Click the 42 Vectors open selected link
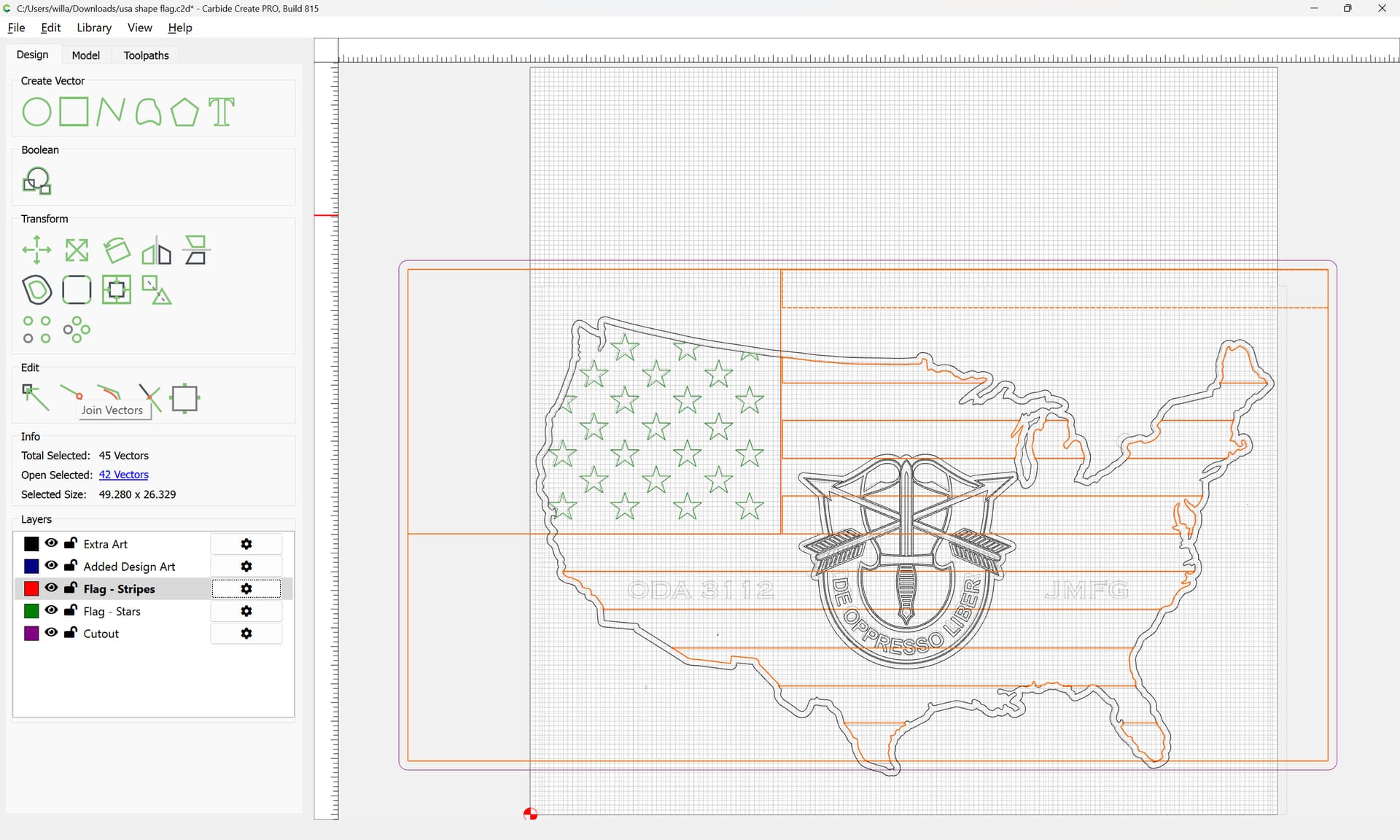Viewport: 1400px width, 840px height. point(124,475)
